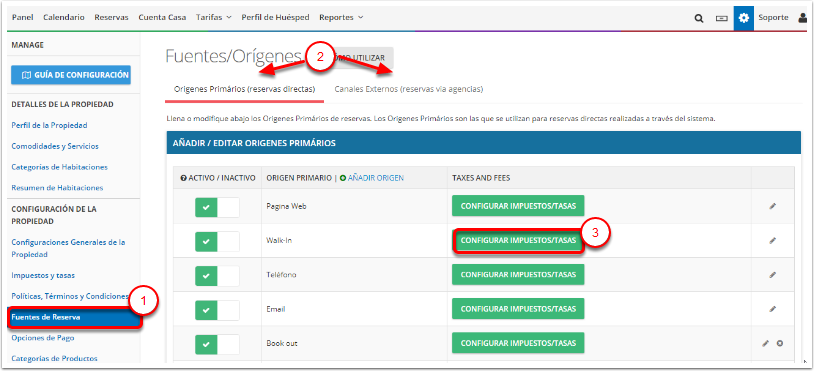
Task: Open the user profile icon
Action: coord(803,18)
